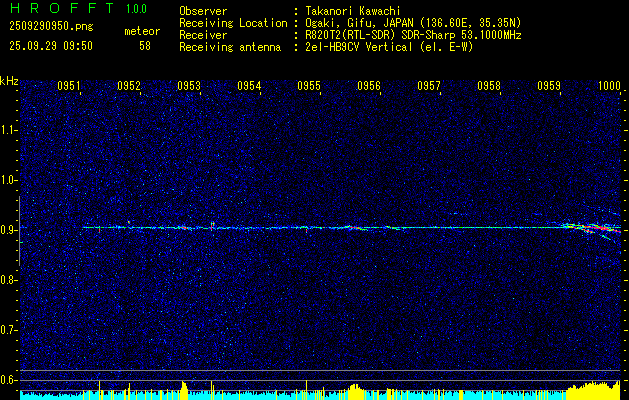Click the 0951 time marker

[x=69, y=85]
